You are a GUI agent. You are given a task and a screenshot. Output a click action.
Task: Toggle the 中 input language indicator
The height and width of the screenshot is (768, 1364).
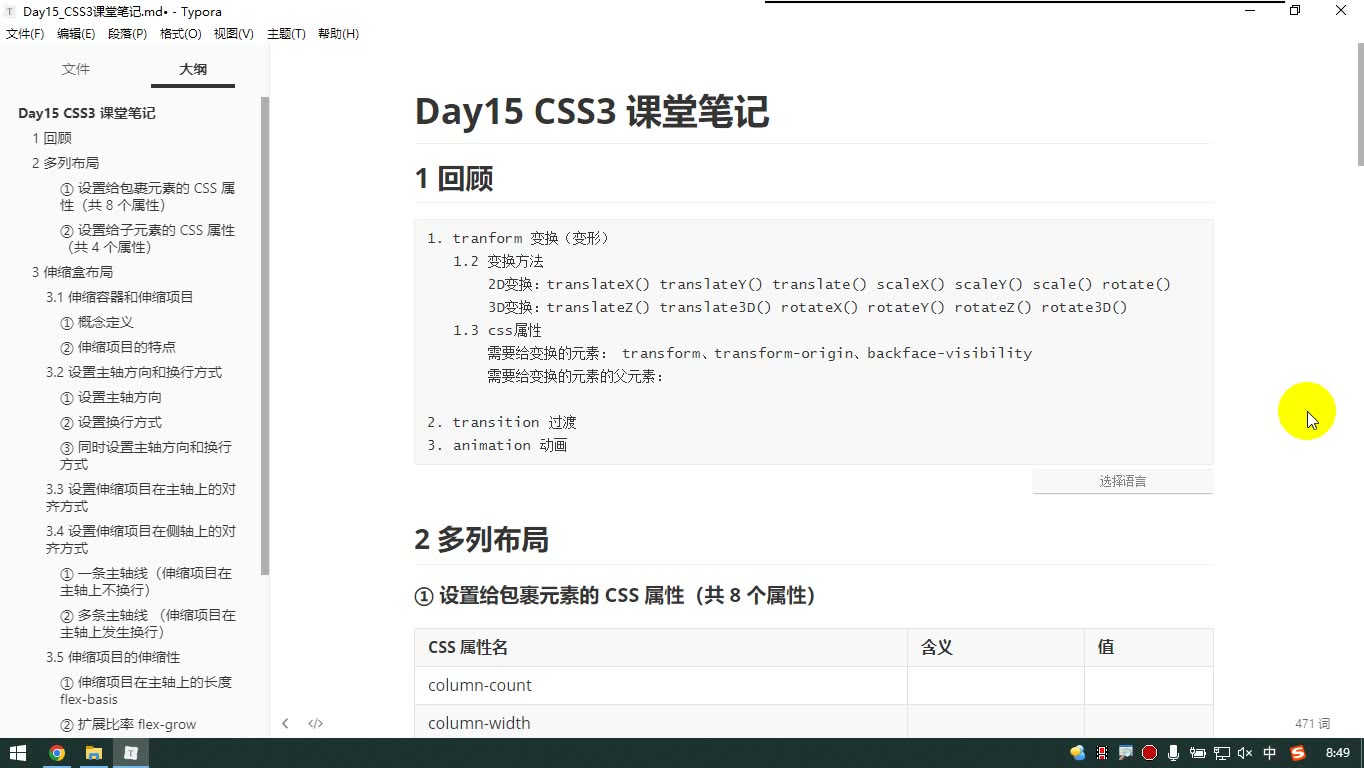(1270, 753)
